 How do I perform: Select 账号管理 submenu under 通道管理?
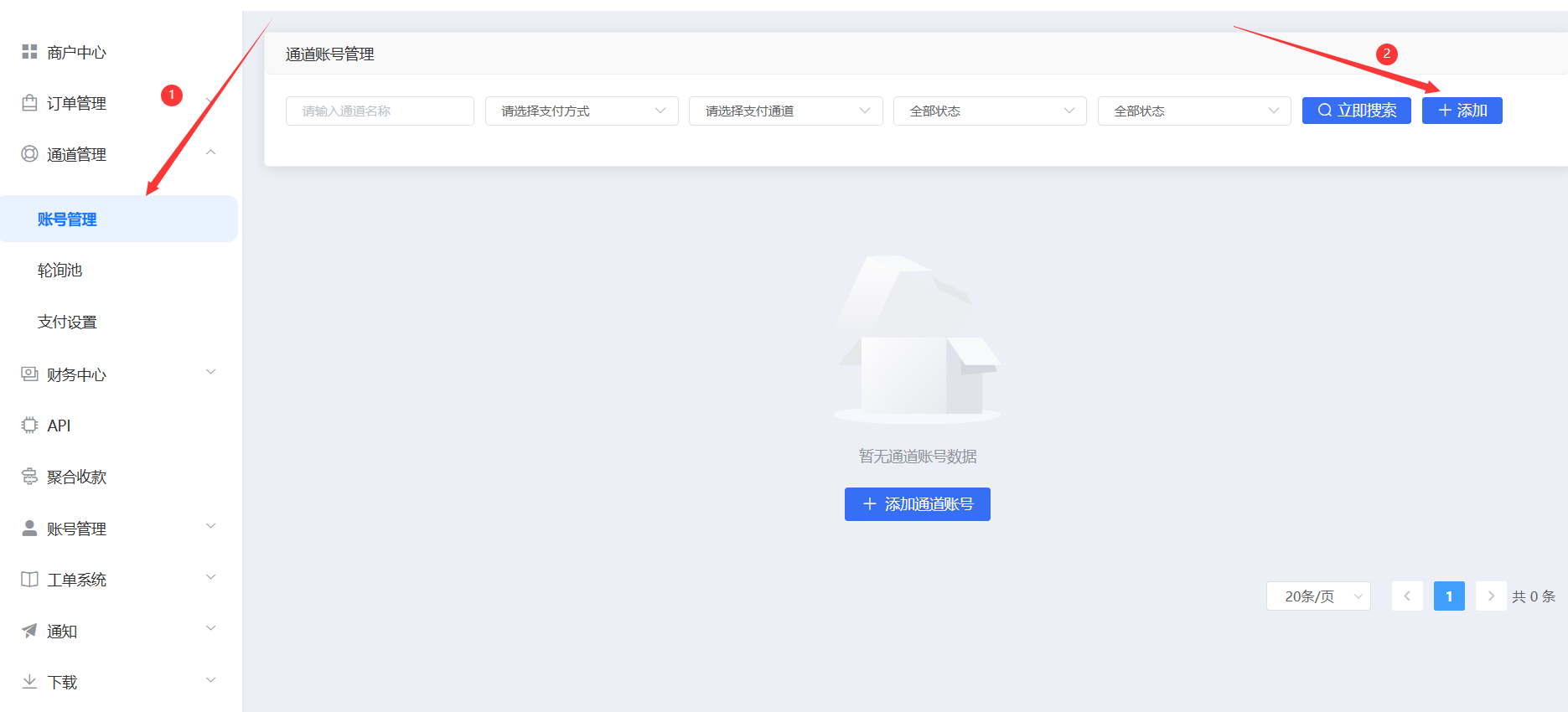(119, 219)
